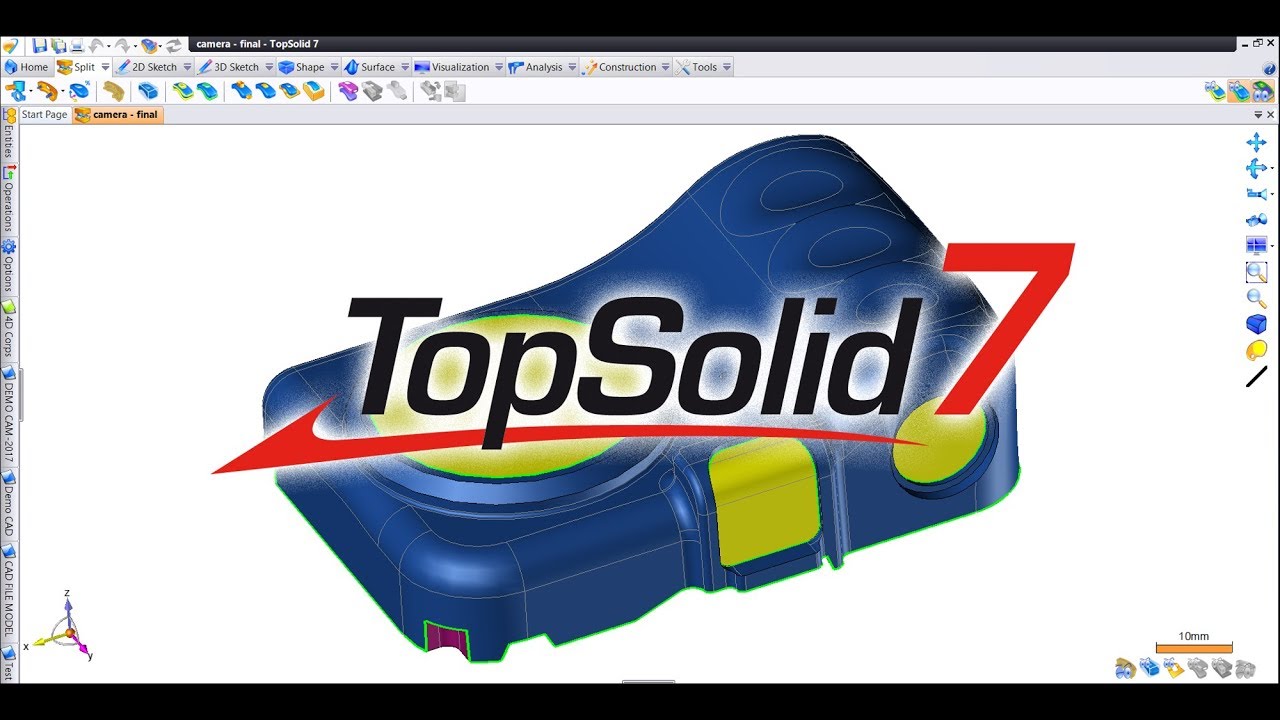The image size is (1280, 720).
Task: Click the Redo arrow icon
Action: pyautogui.click(x=122, y=45)
